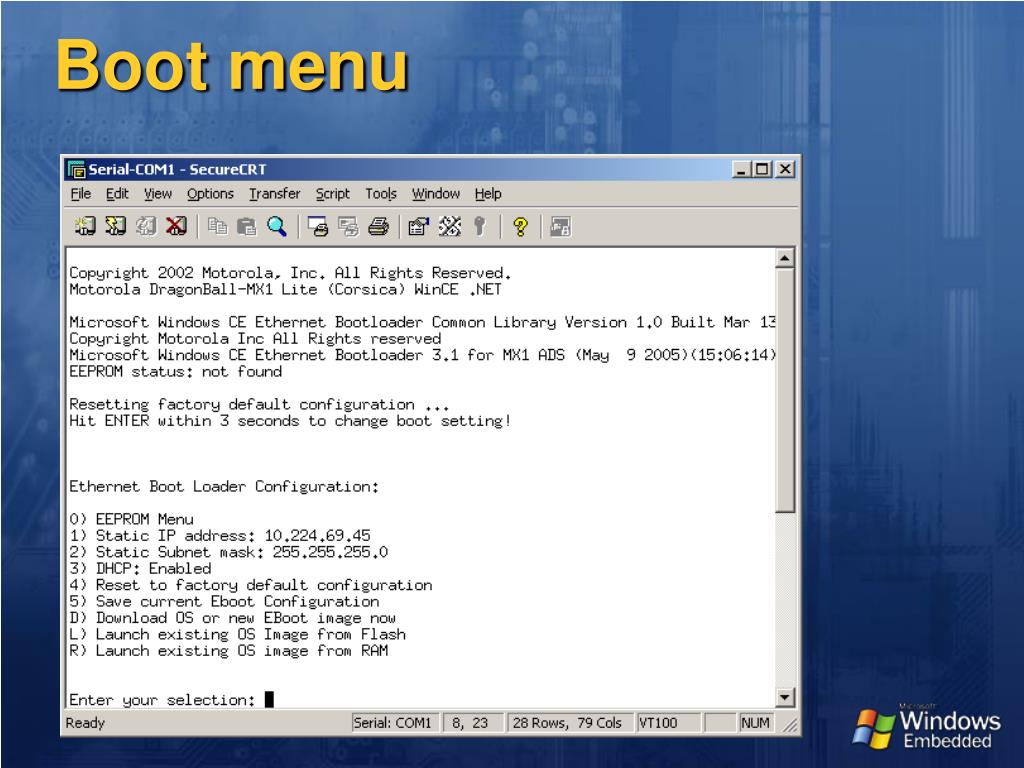
Task: Minimize the SecureCRT window
Action: click(740, 170)
